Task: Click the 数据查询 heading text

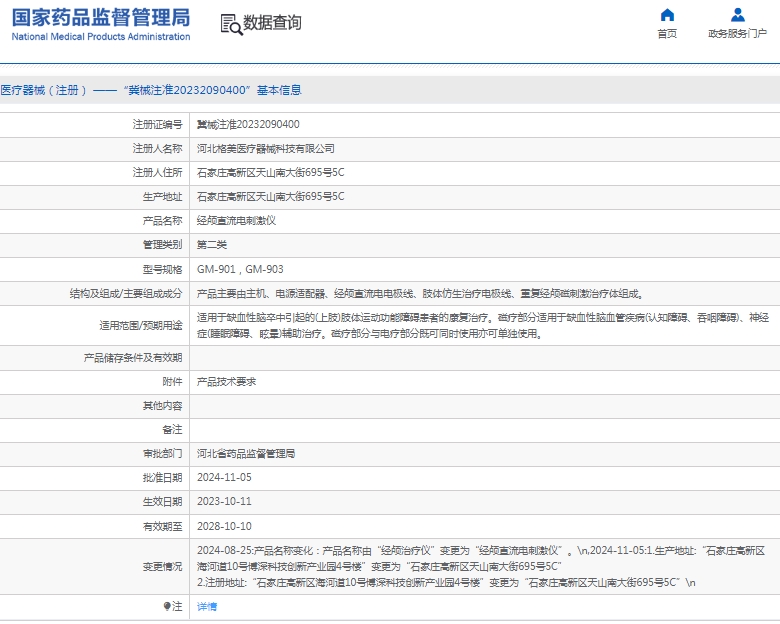Action: click(x=272, y=23)
